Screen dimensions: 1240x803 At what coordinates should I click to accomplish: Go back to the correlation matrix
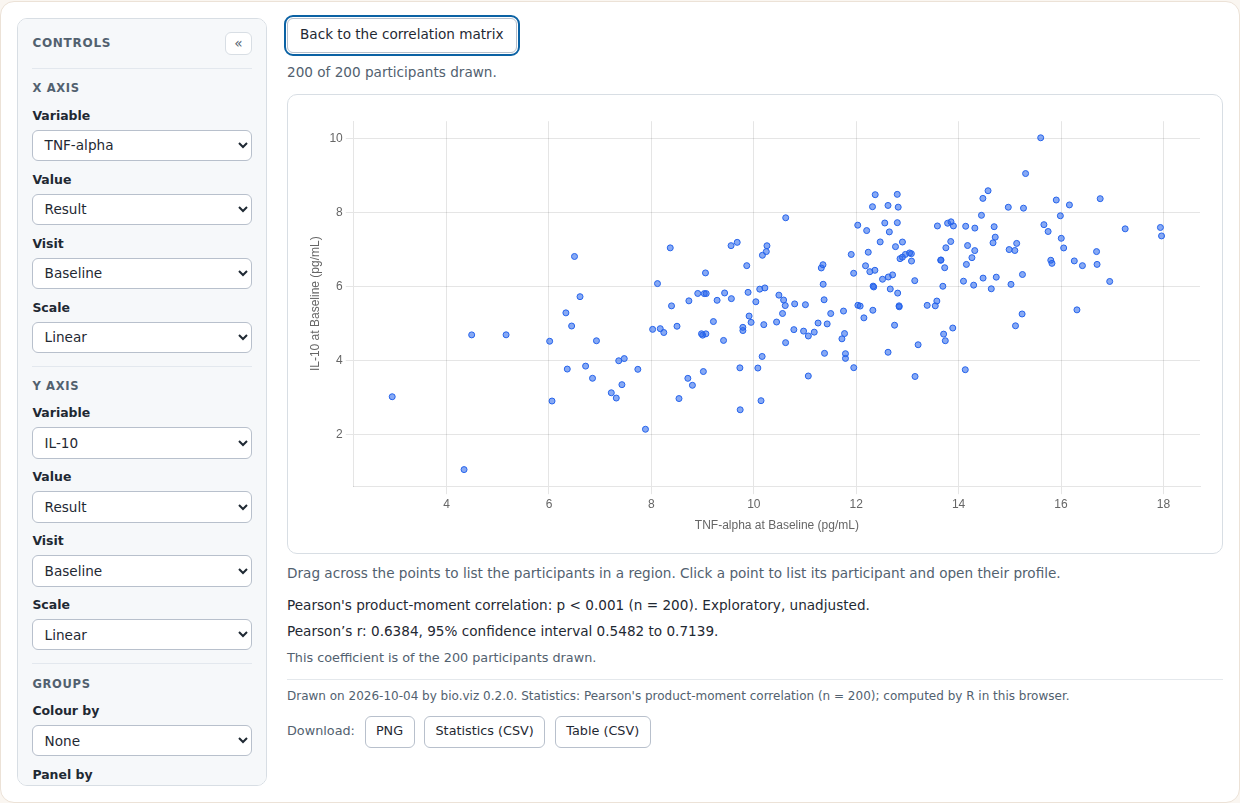click(x=402, y=34)
